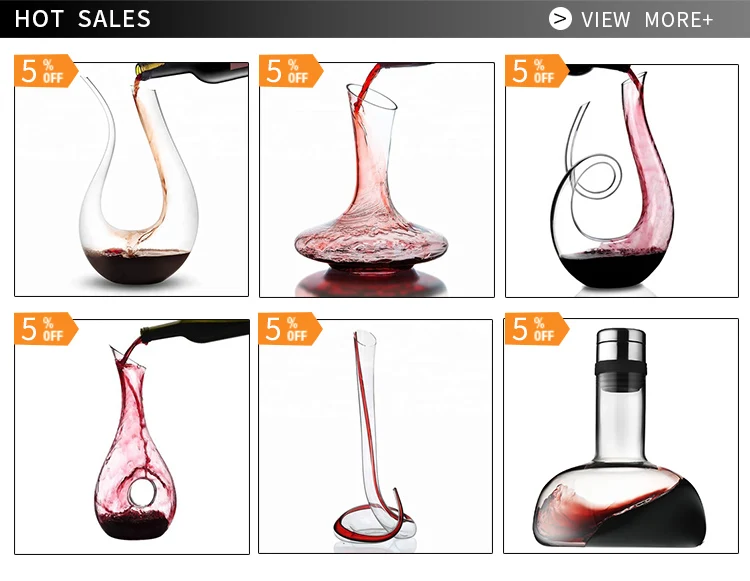
Task: Open the wide-base classic decanter product
Action: [377, 179]
